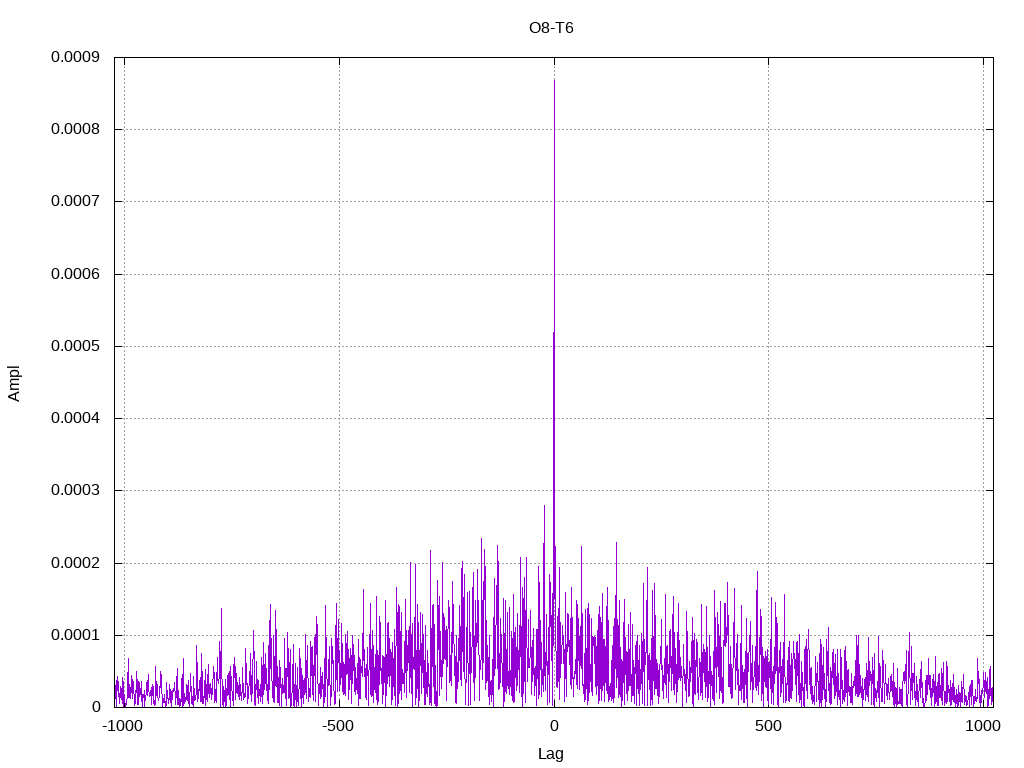
Task: Click the 0.0009 y-axis tick label
Action: click(75, 57)
